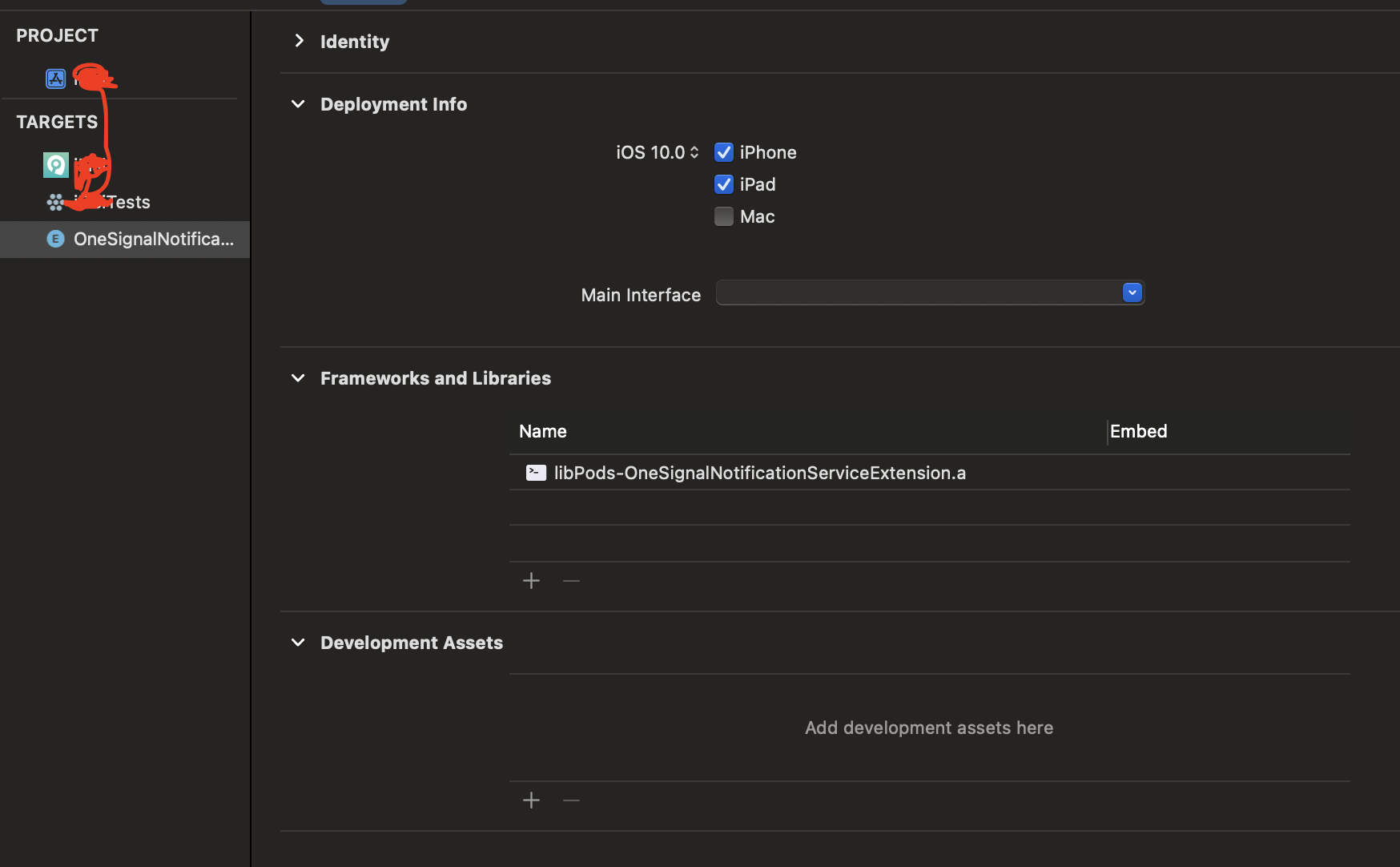Add a framework with the plus icon
The height and width of the screenshot is (867, 1400).
(x=531, y=580)
